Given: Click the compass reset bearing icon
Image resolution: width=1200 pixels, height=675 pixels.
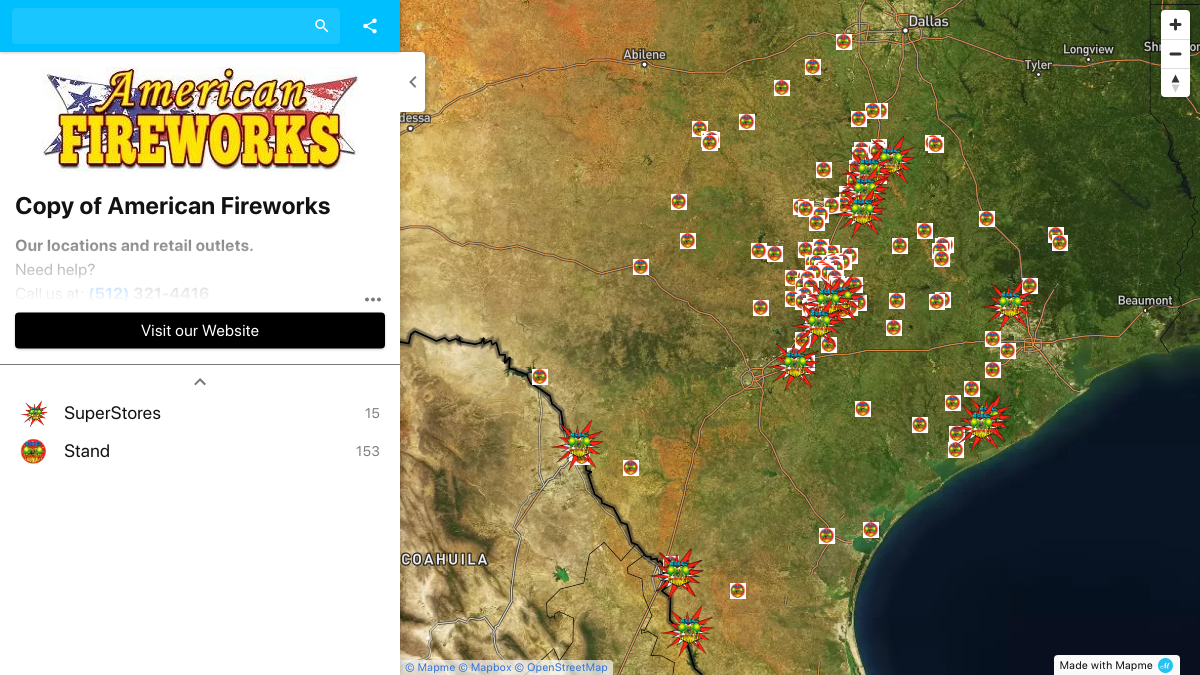Looking at the screenshot, I should coord(1175,82).
